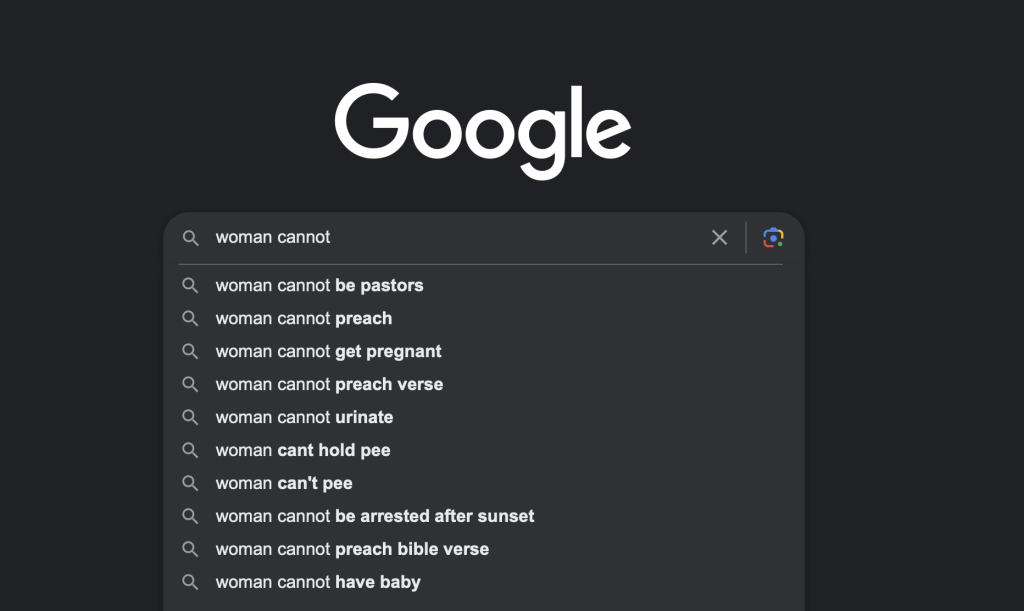This screenshot has height=611, width=1024.
Task: Click search icon beside 'urinate' suggestion
Action: click(190, 417)
